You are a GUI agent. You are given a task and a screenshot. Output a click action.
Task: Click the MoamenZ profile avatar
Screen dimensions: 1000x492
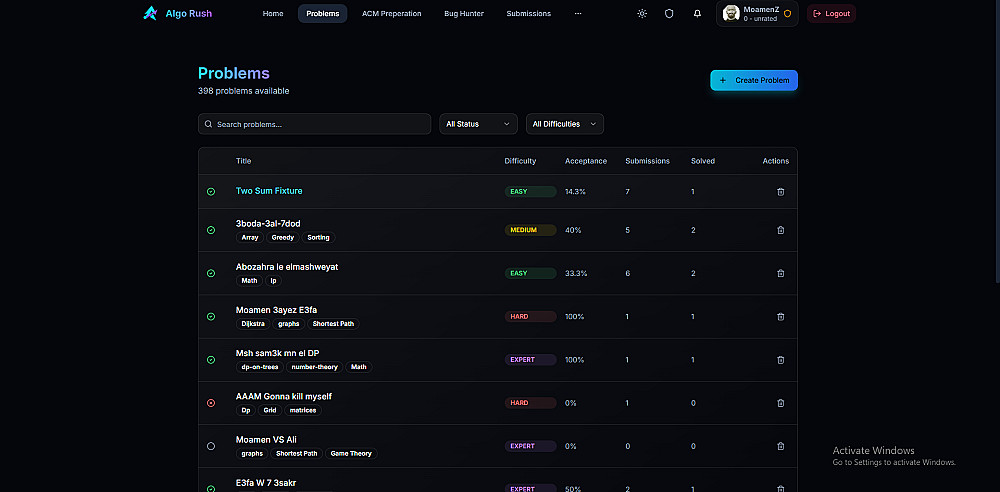click(x=732, y=13)
